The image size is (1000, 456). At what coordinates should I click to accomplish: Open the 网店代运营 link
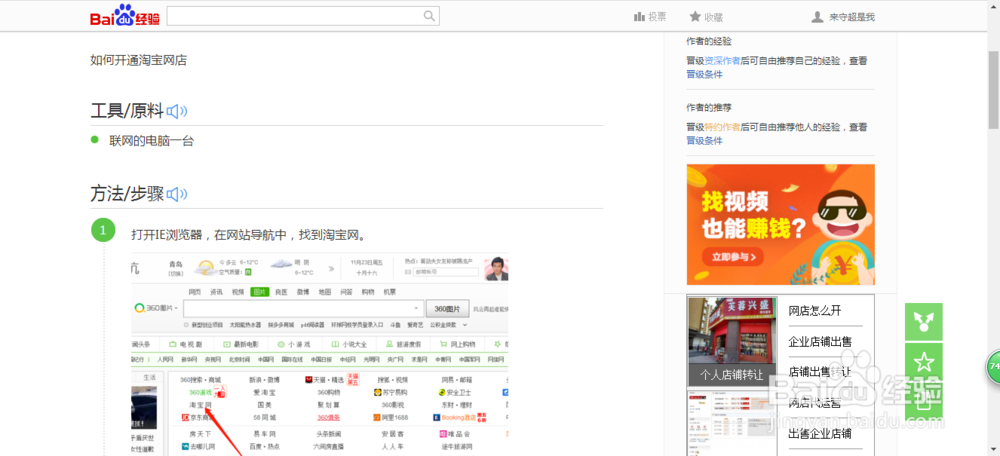pos(815,402)
